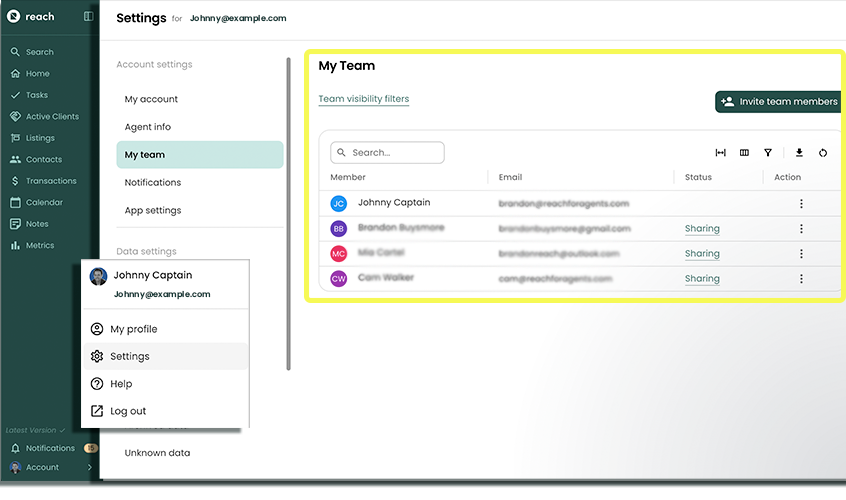The image size is (846, 500).
Task: Open Active Clients in the sidebar
Action: 52,116
